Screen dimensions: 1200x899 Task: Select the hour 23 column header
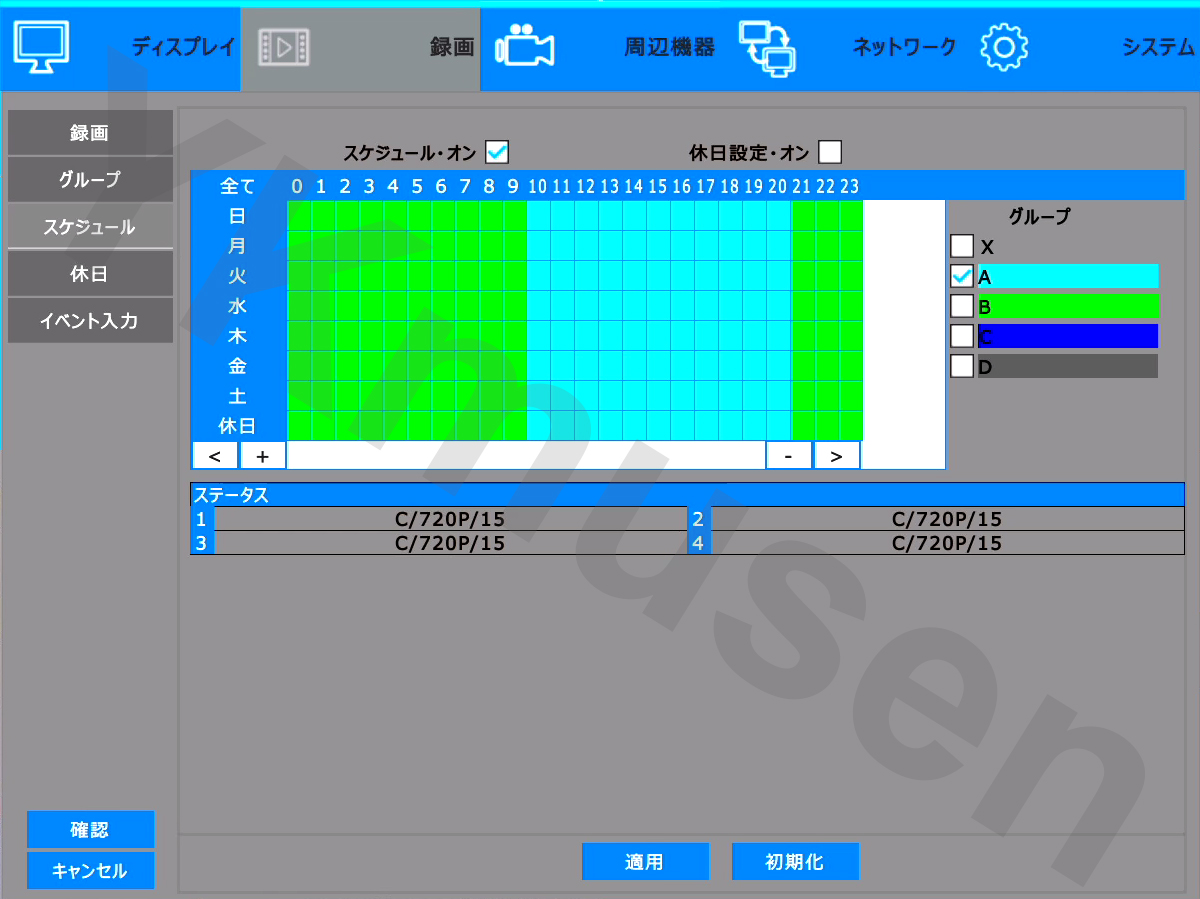[x=850, y=186]
